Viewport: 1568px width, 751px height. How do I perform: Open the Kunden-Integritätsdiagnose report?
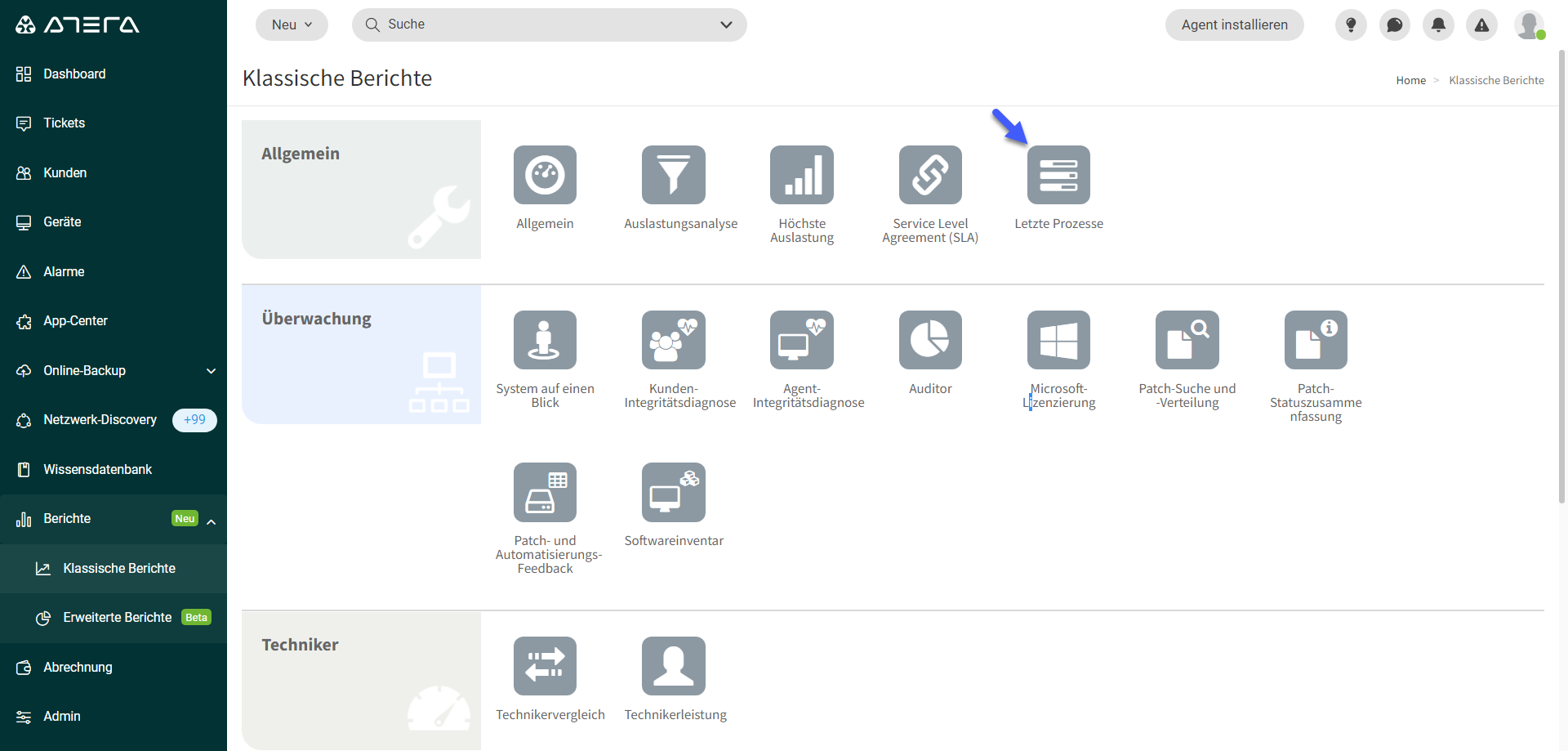(x=673, y=340)
